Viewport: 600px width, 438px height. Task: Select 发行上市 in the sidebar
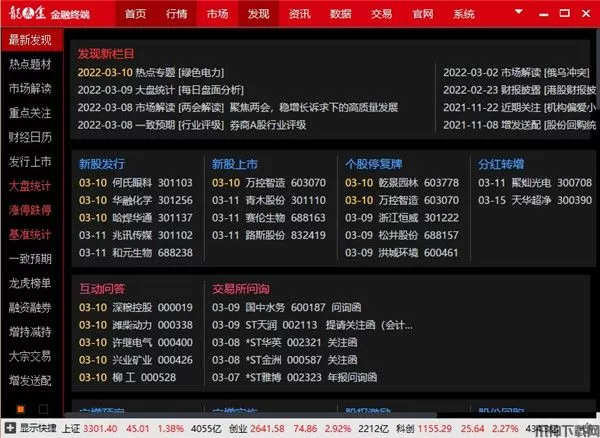coord(31,162)
